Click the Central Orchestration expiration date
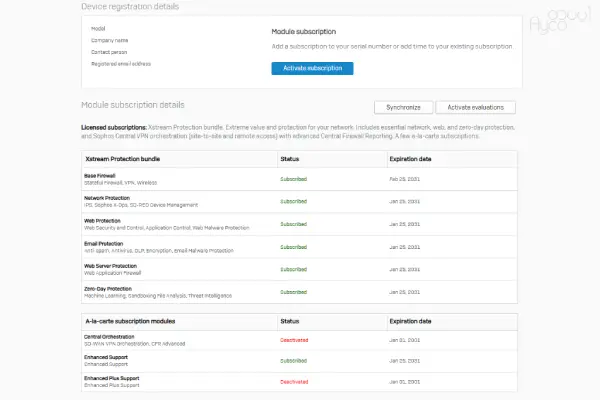 click(404, 340)
